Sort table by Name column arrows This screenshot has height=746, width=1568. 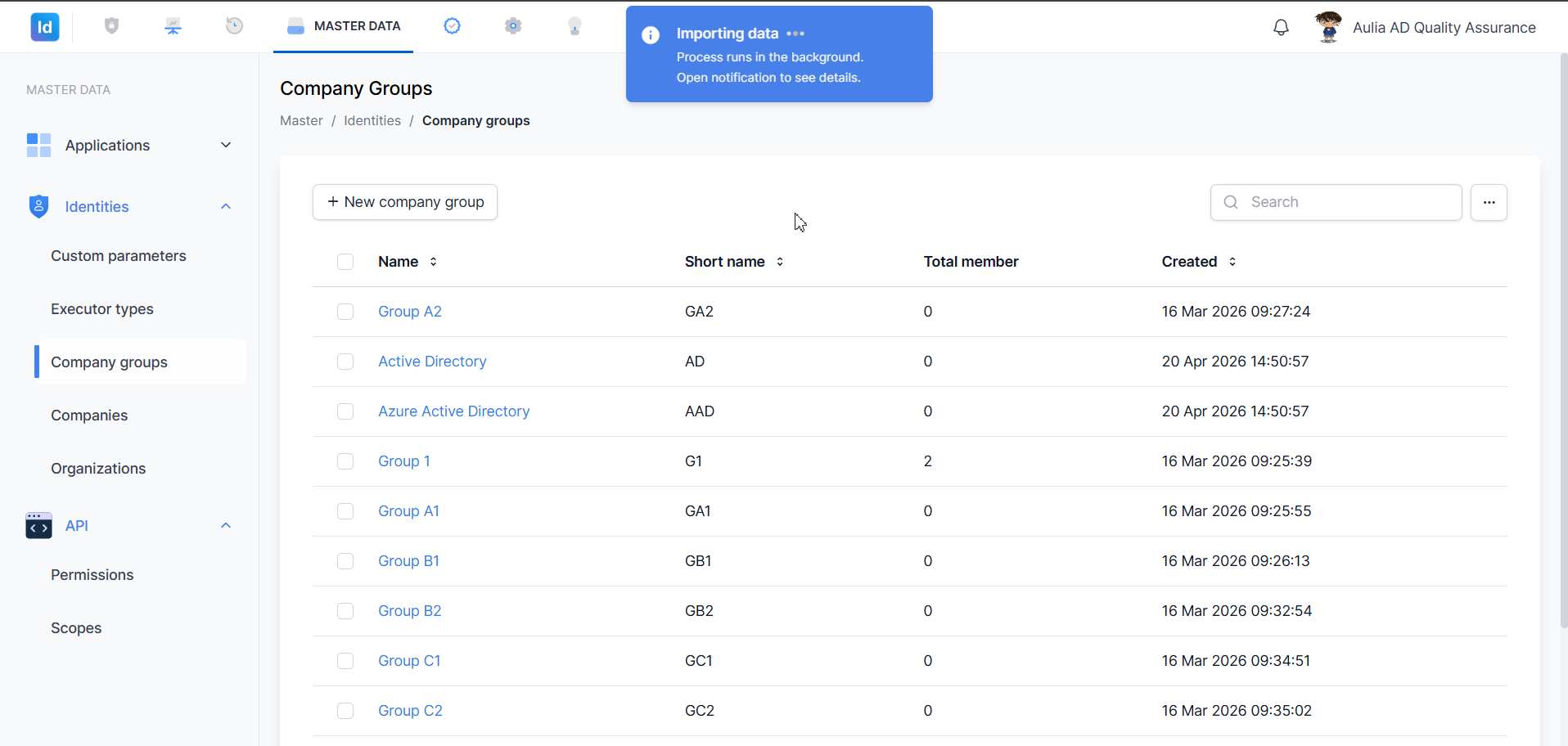(433, 262)
